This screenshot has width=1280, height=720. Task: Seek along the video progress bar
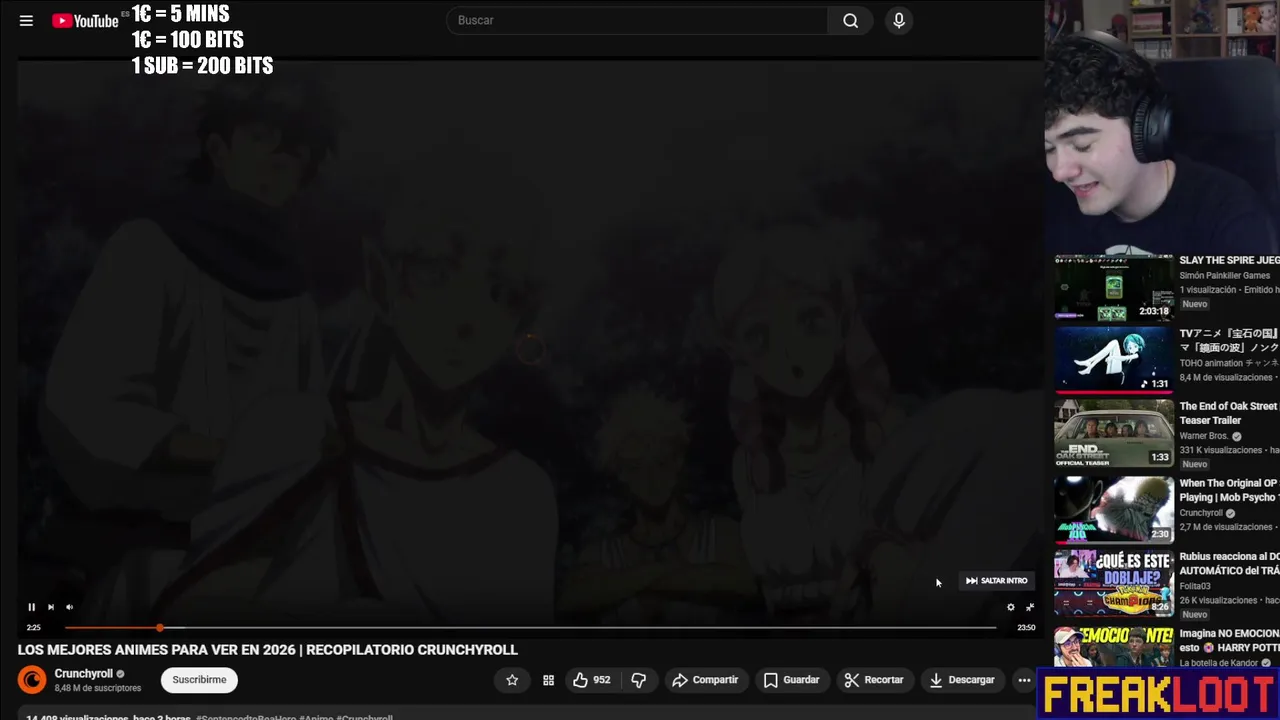530,628
